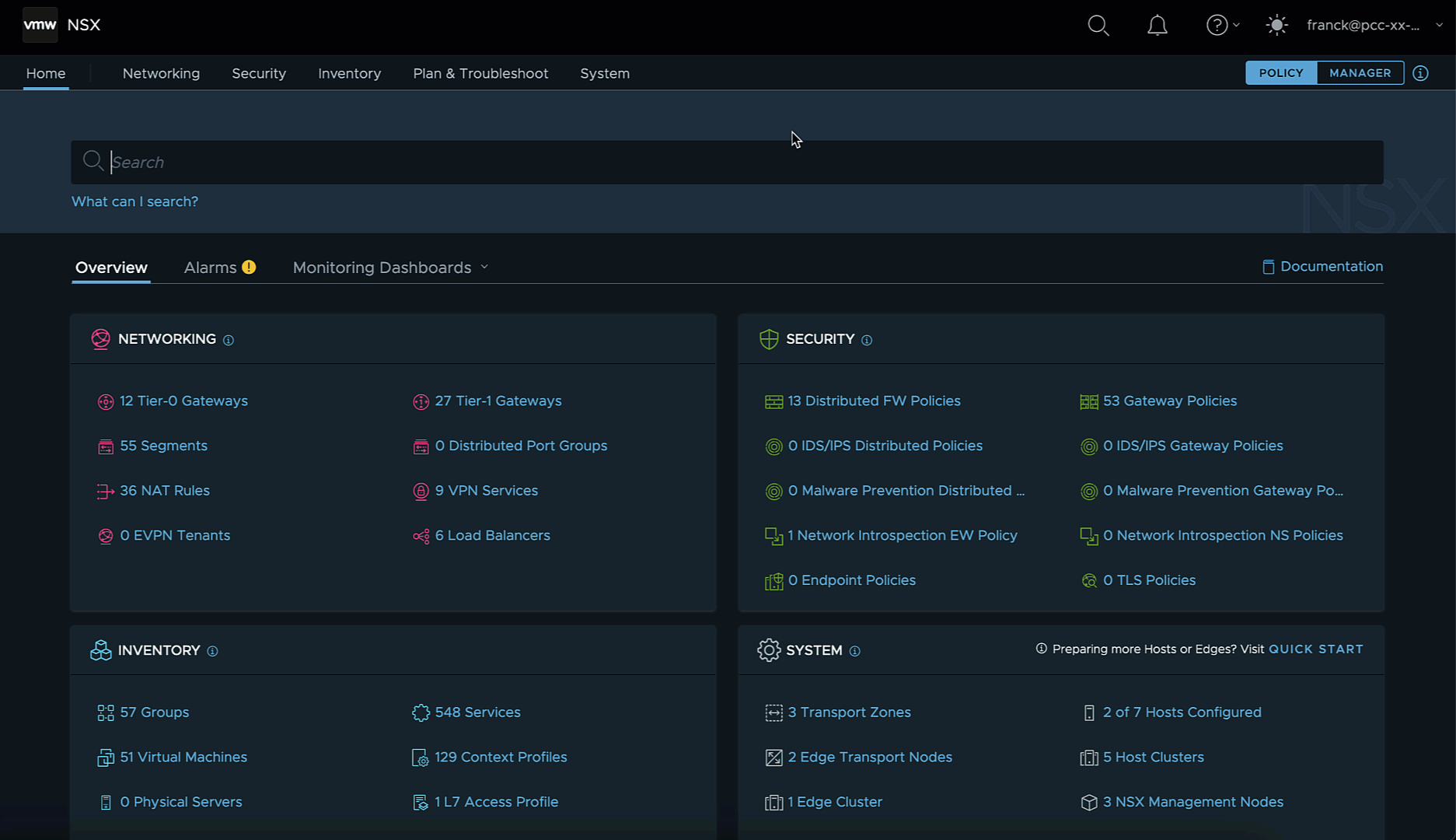
Task: Click the System section info icon
Action: pyautogui.click(x=854, y=651)
